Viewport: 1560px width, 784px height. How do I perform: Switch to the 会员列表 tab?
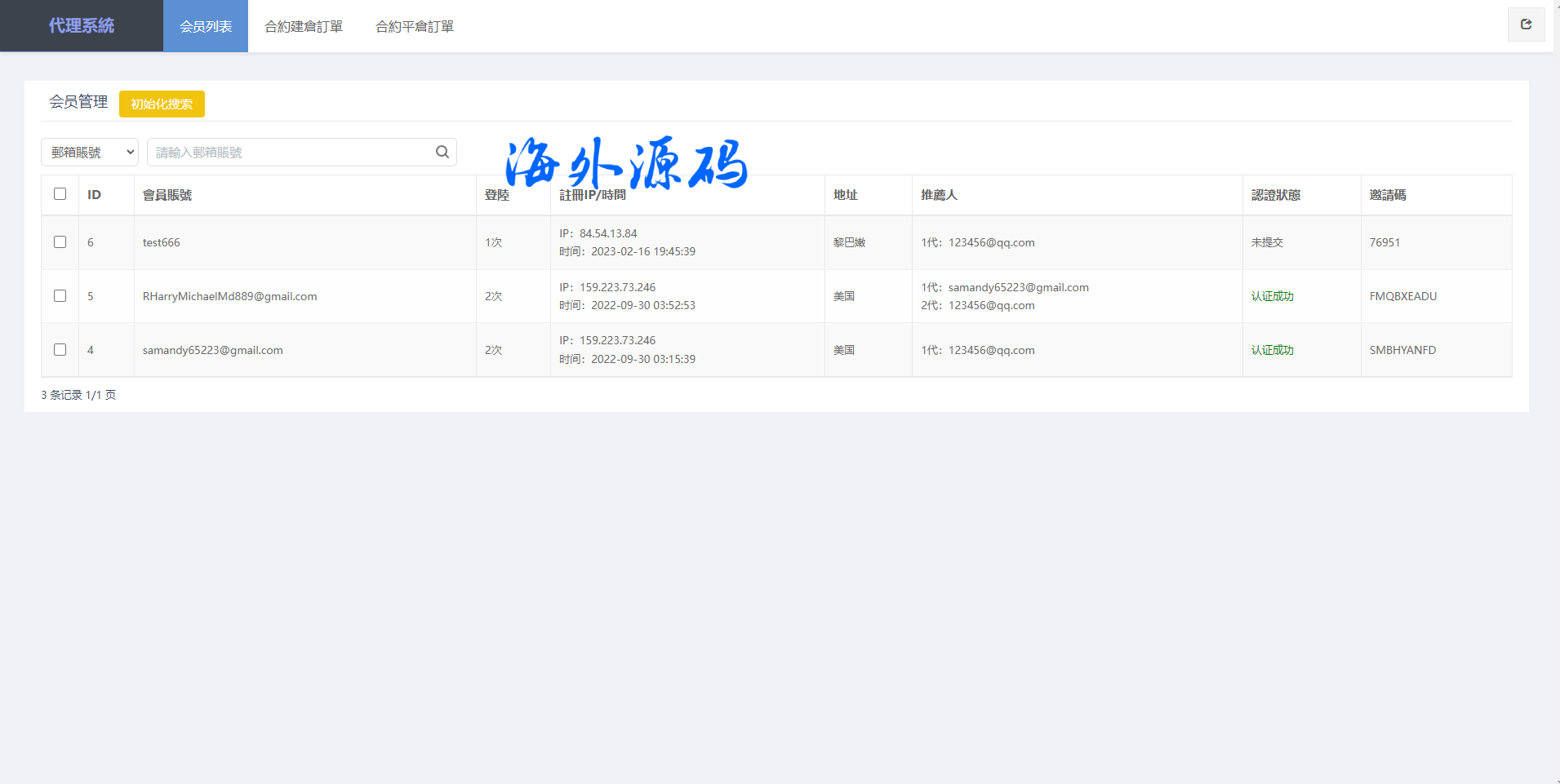[206, 26]
